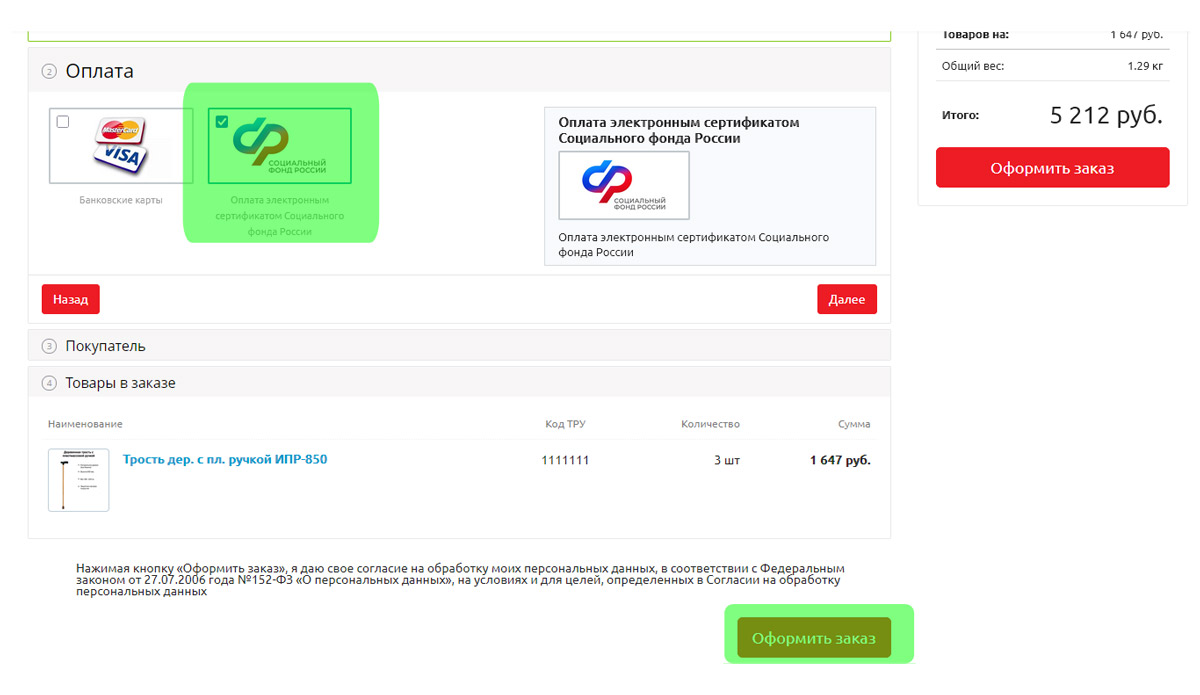Click the step 3 circle beside Покупатель
The height and width of the screenshot is (695, 1200).
coord(49,346)
